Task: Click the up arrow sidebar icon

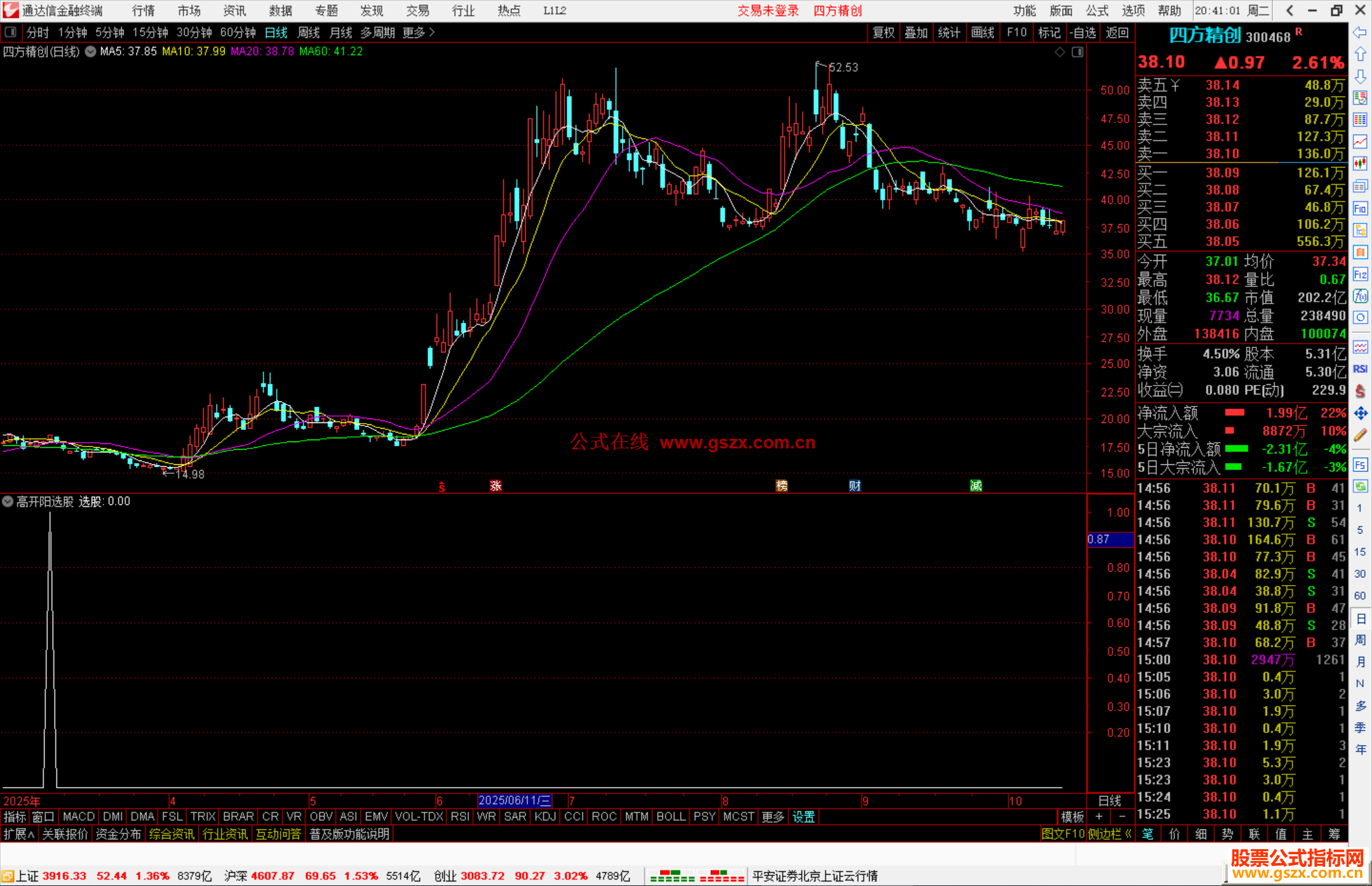Action: pos(1360,55)
